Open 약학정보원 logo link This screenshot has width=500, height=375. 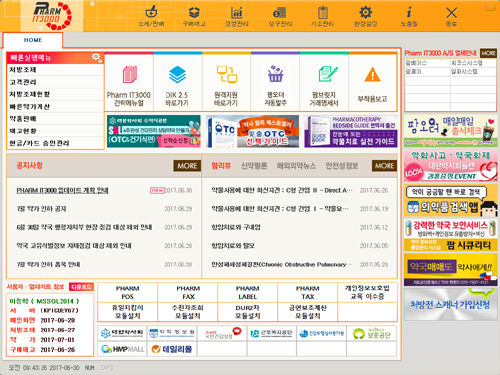coord(172,333)
